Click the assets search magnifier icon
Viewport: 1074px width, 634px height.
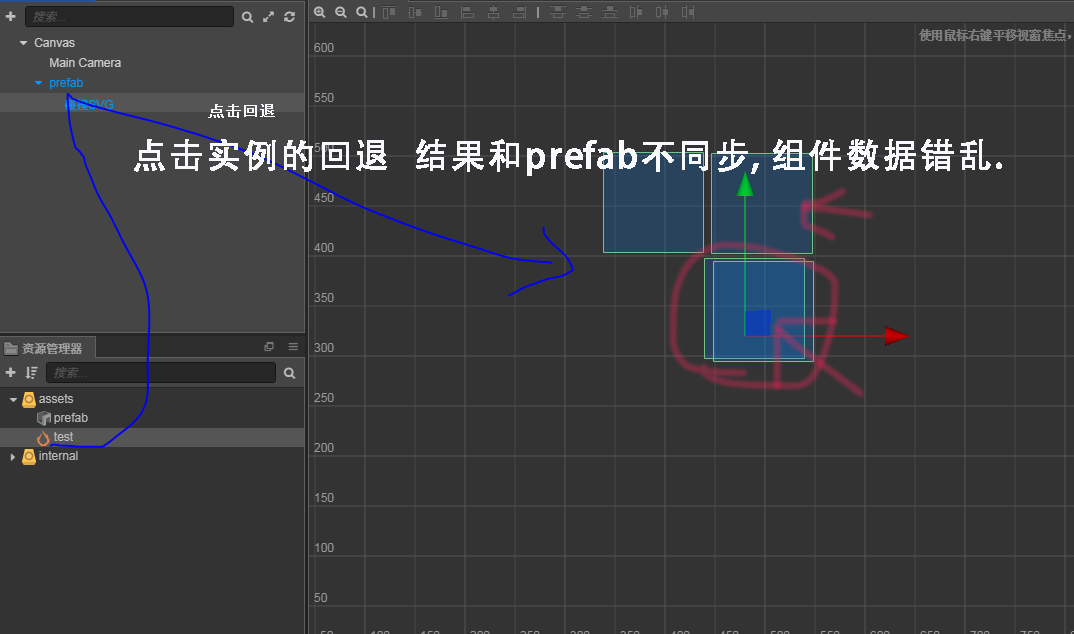(x=290, y=373)
